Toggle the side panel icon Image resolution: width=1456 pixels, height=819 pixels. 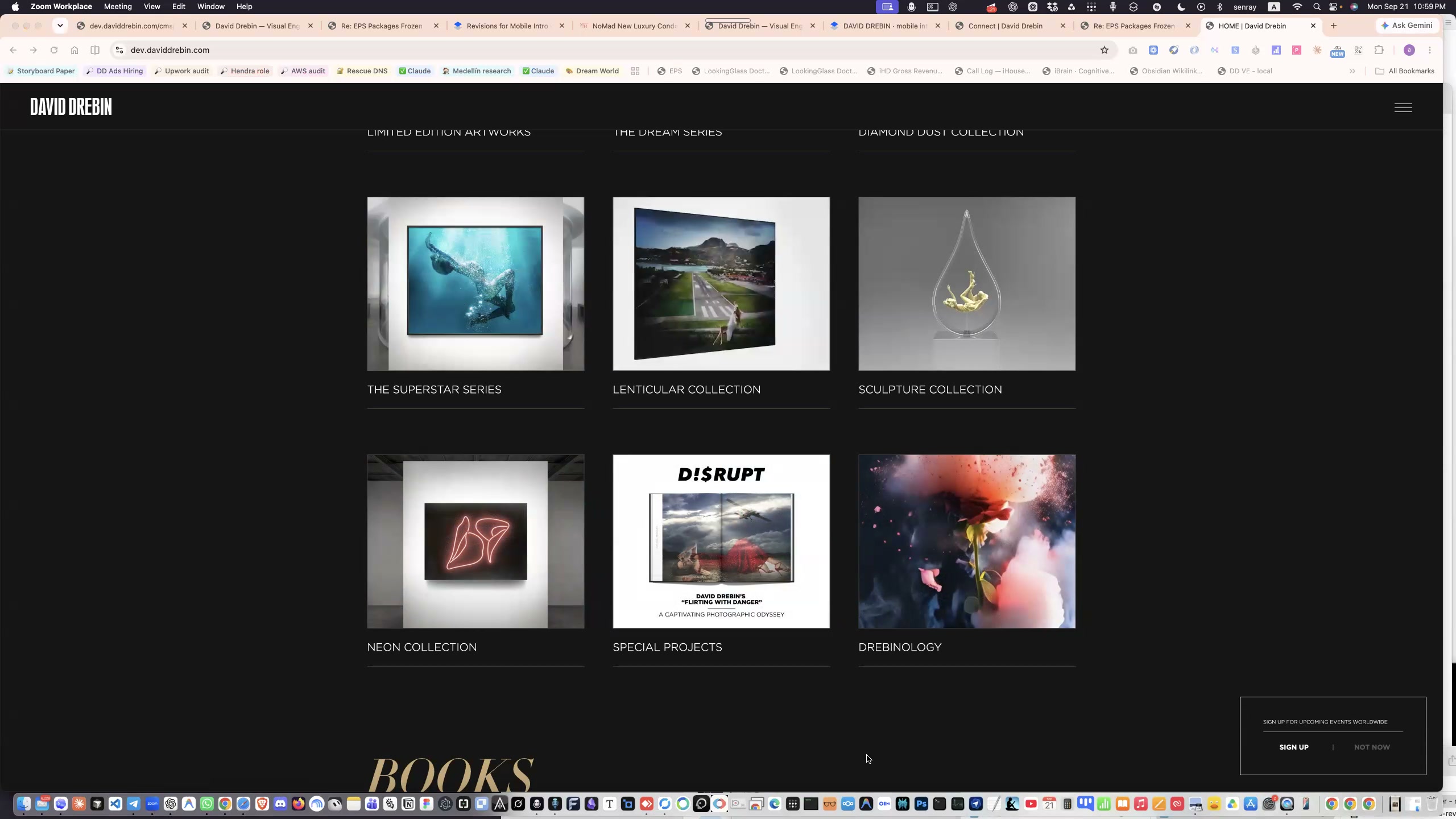(x=95, y=50)
